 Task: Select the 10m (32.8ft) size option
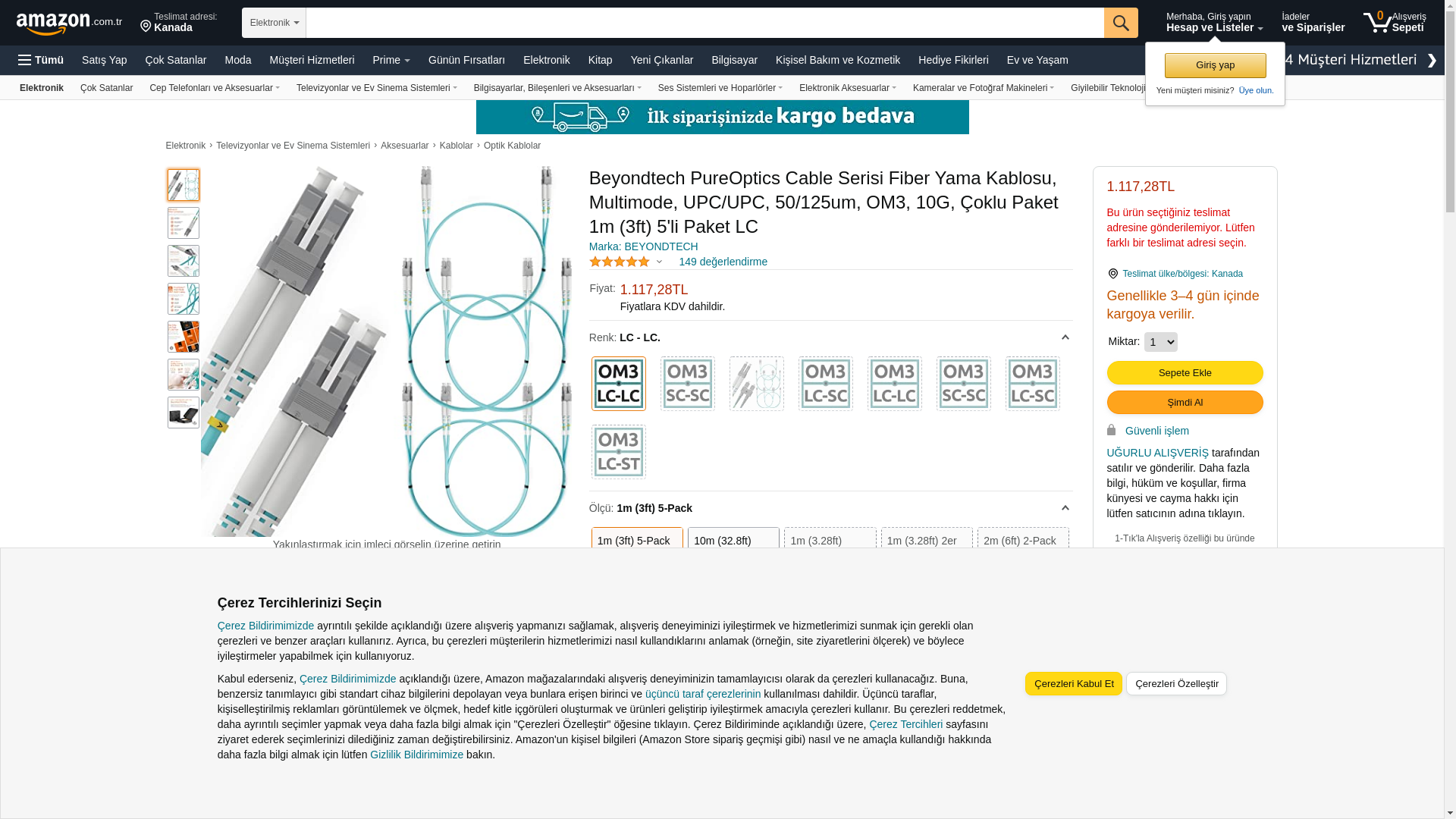click(x=733, y=540)
